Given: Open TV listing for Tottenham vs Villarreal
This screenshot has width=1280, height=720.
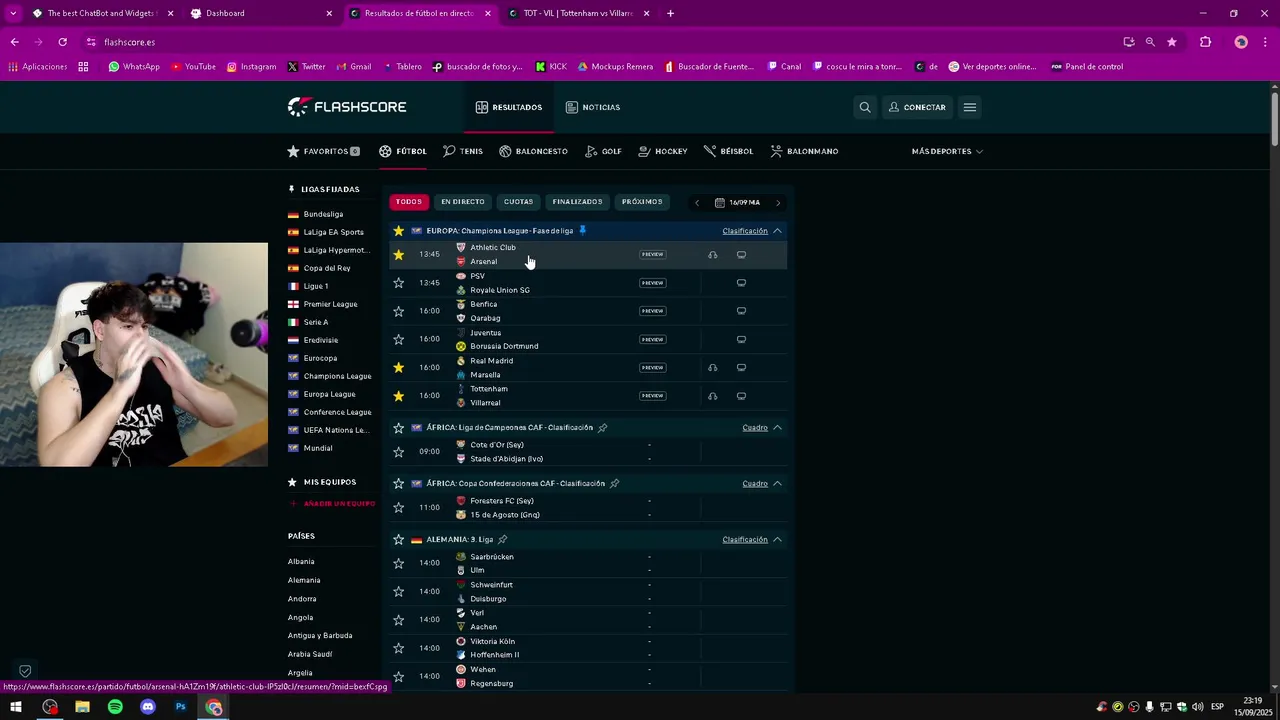Looking at the screenshot, I should pyautogui.click(x=741, y=396).
